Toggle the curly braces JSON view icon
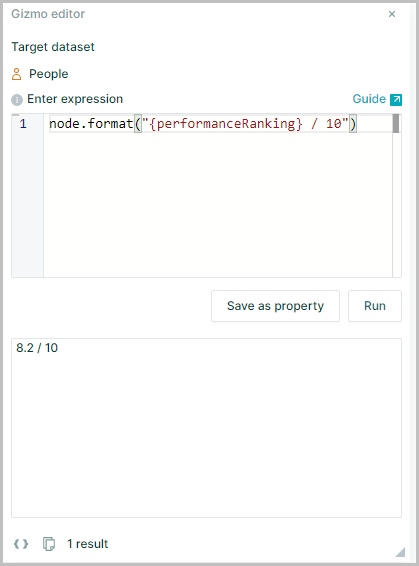419x566 pixels. [21, 544]
